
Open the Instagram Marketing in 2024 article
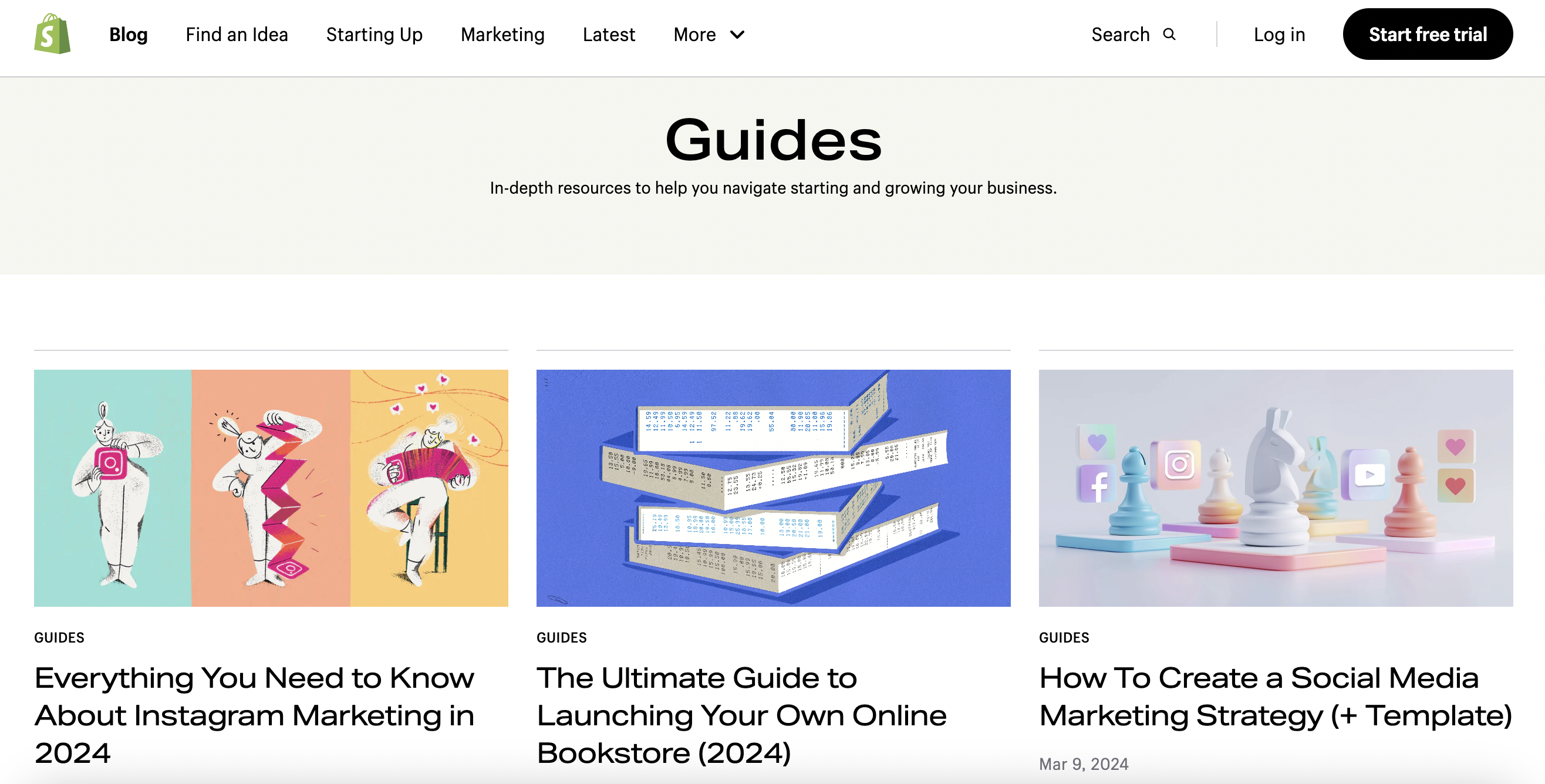coord(254,715)
